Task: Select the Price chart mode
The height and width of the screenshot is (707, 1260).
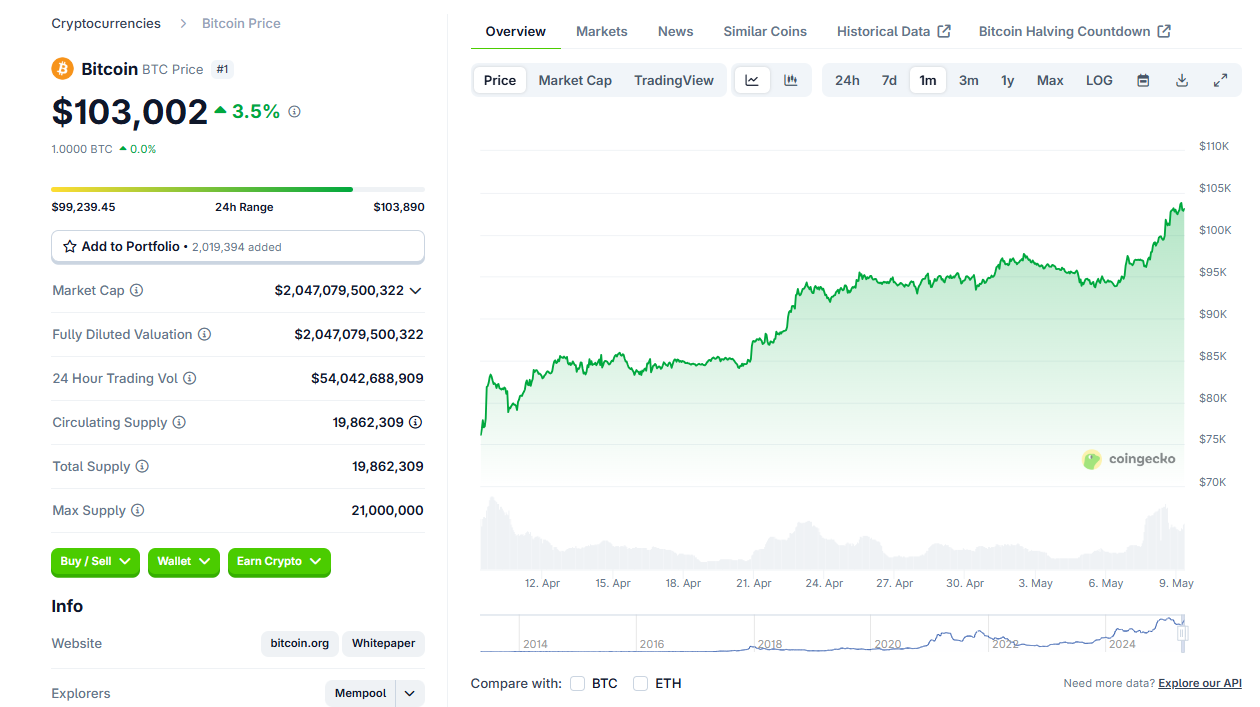Action: pos(500,80)
